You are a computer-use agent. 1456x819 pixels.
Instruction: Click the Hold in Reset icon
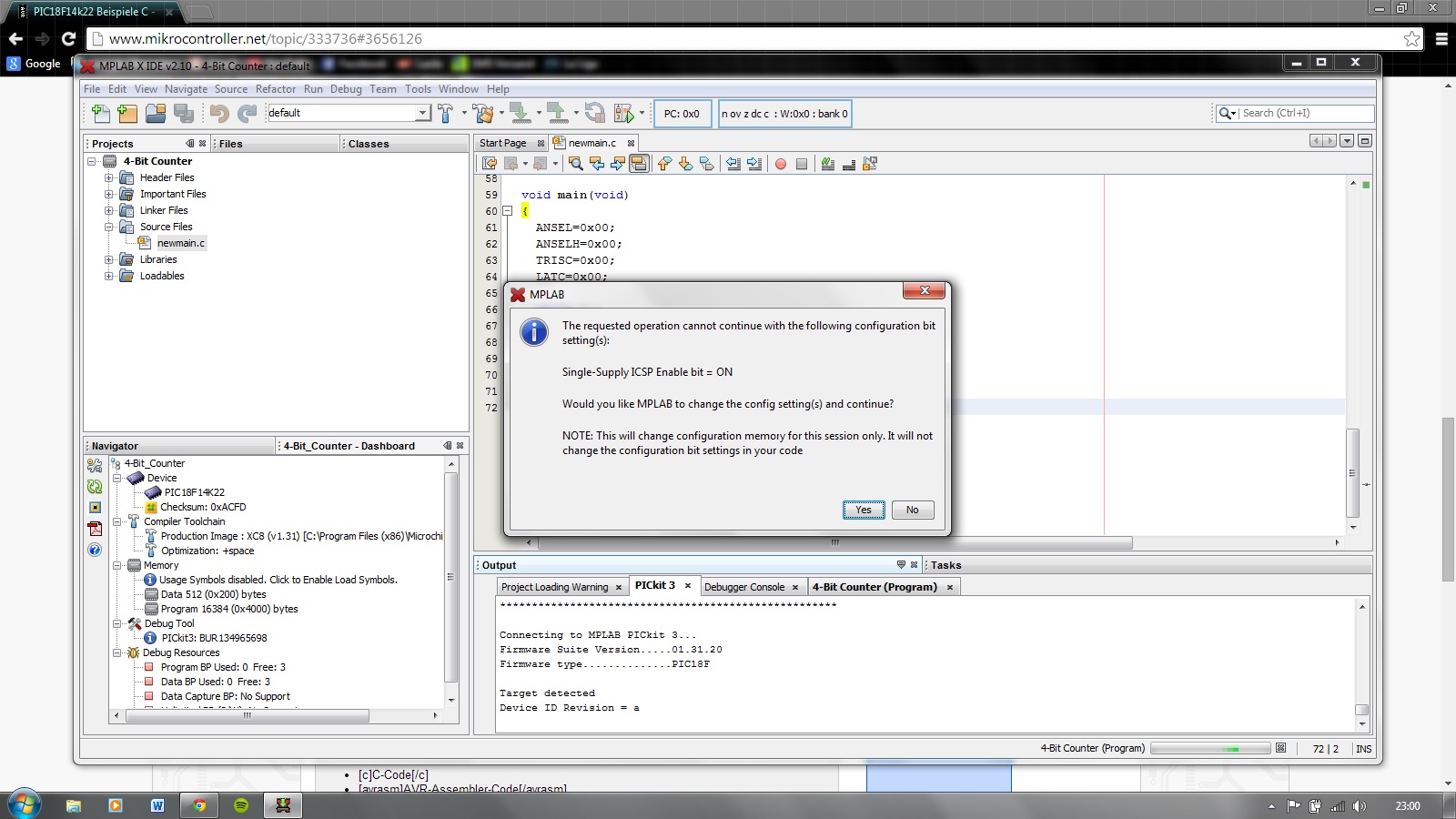click(x=595, y=113)
